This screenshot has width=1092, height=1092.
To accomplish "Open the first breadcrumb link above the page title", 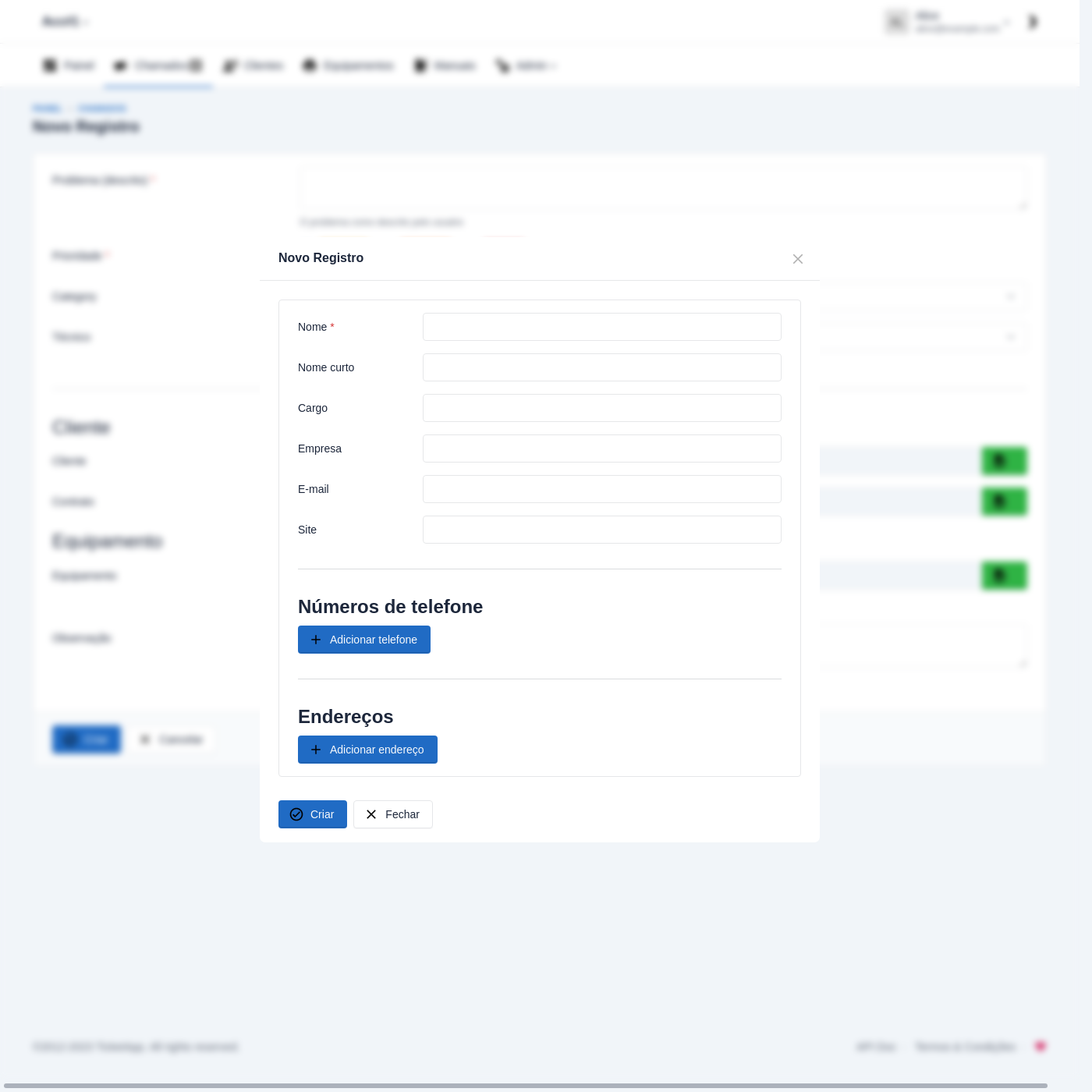I will (47, 108).
